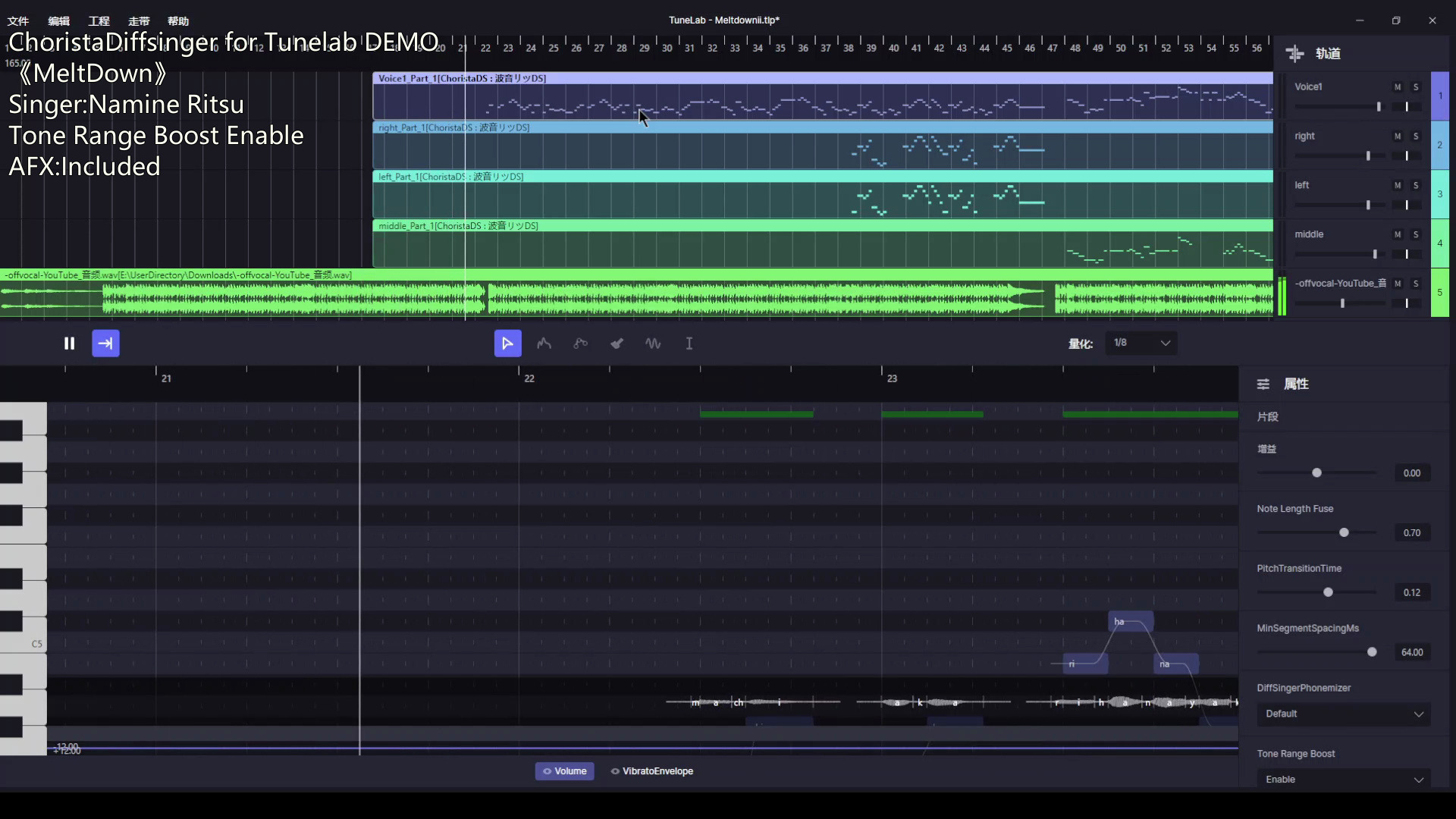Adjust the PitchTransitionTime slider
The width and height of the screenshot is (1456, 819).
[1316, 592]
